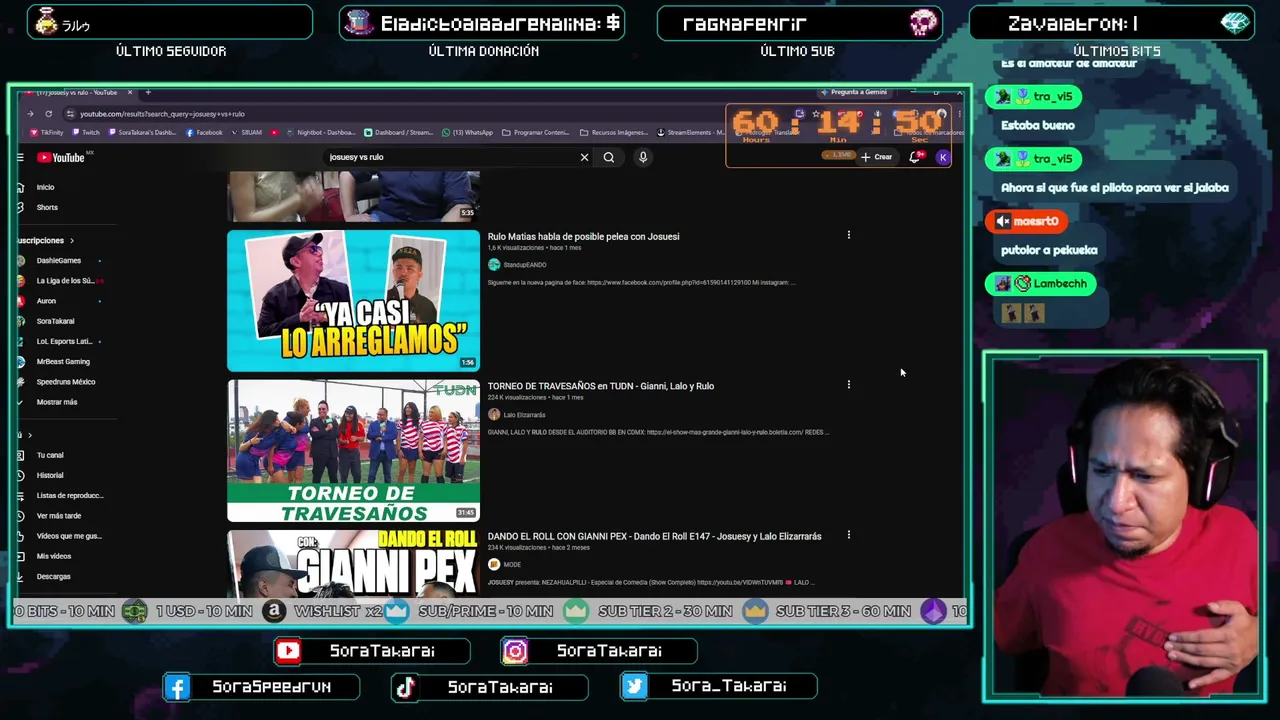1280x720 pixels.
Task: Focus the browser address bar URL
Action: coord(162,114)
